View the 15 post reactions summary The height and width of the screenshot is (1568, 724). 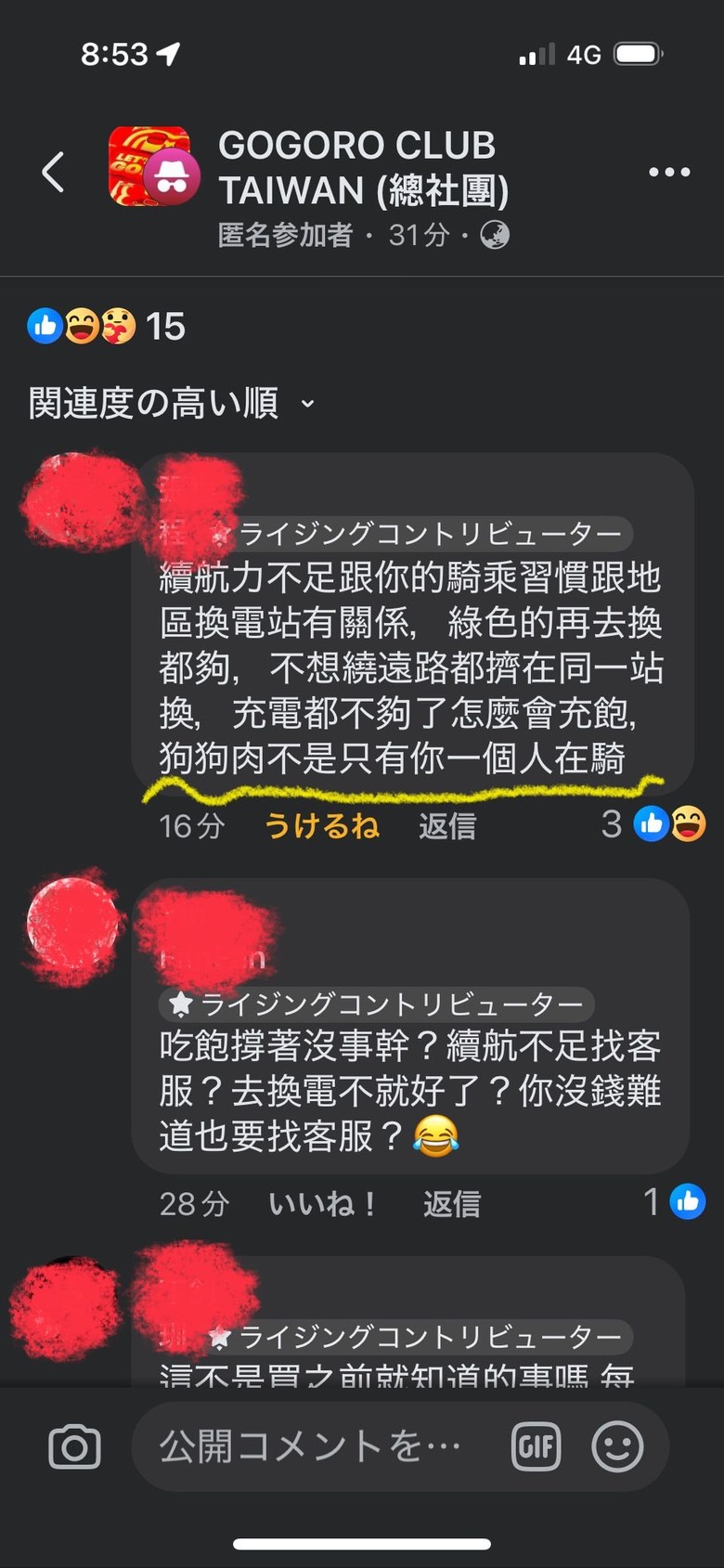tap(106, 326)
